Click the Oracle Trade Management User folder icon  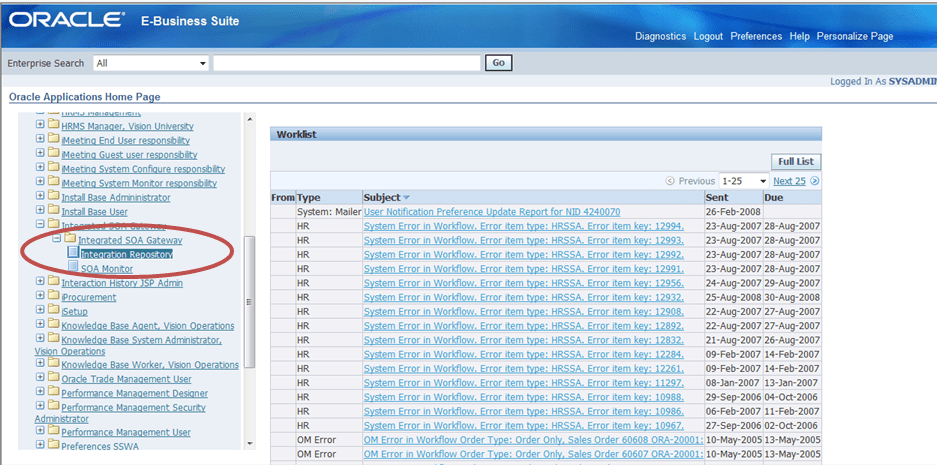pyautogui.click(x=54, y=378)
